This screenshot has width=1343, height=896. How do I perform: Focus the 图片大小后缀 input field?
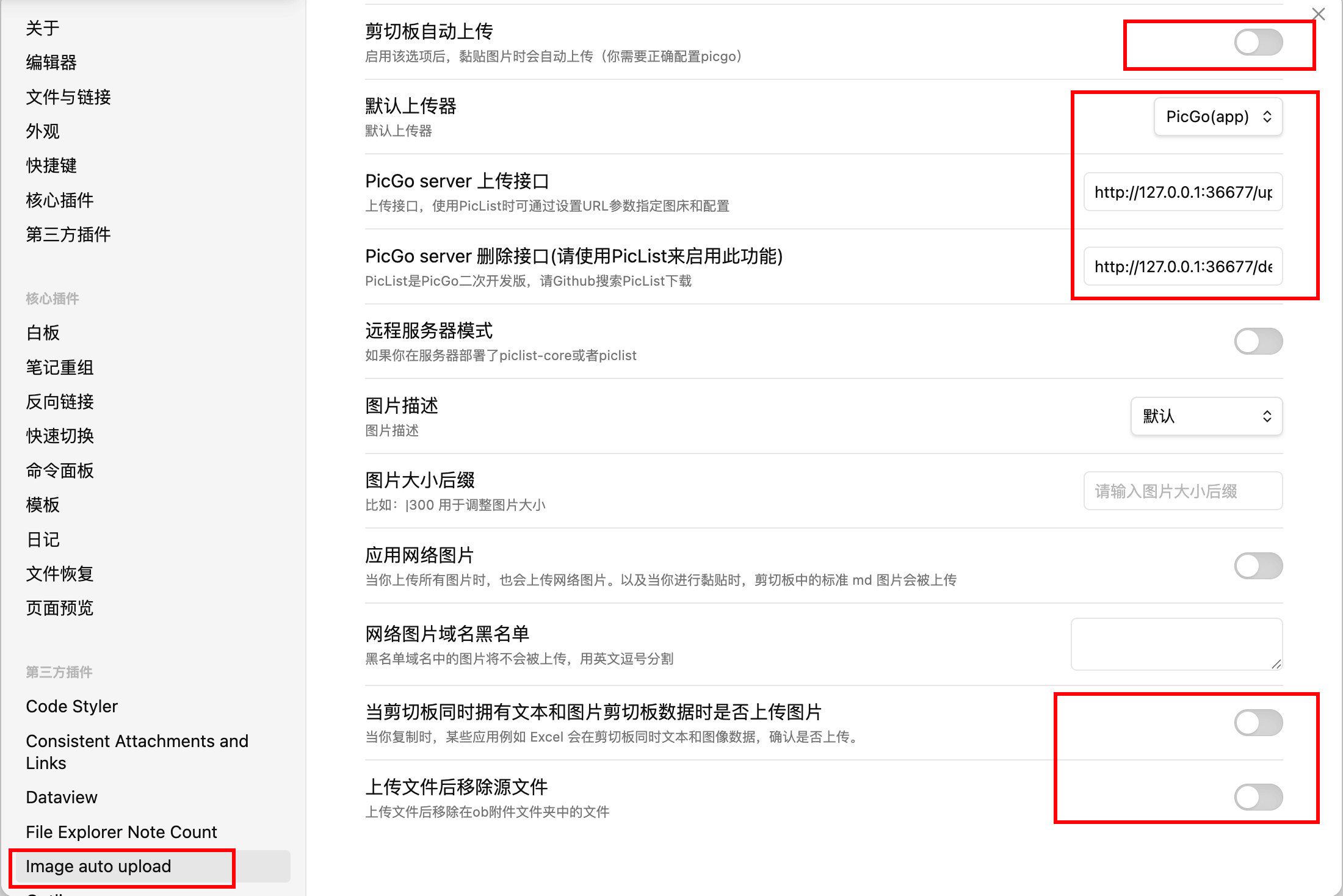[x=1182, y=491]
